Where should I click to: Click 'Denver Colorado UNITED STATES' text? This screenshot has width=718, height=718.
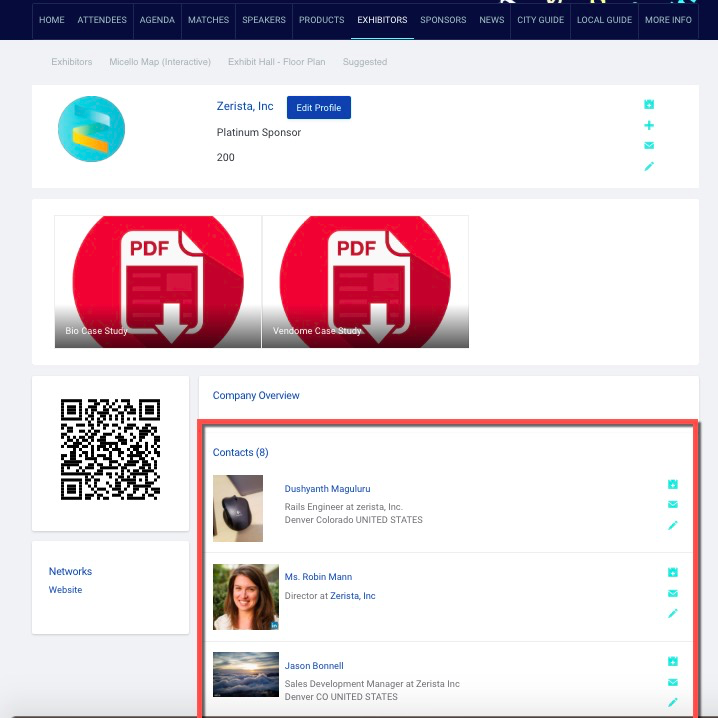tap(354, 520)
